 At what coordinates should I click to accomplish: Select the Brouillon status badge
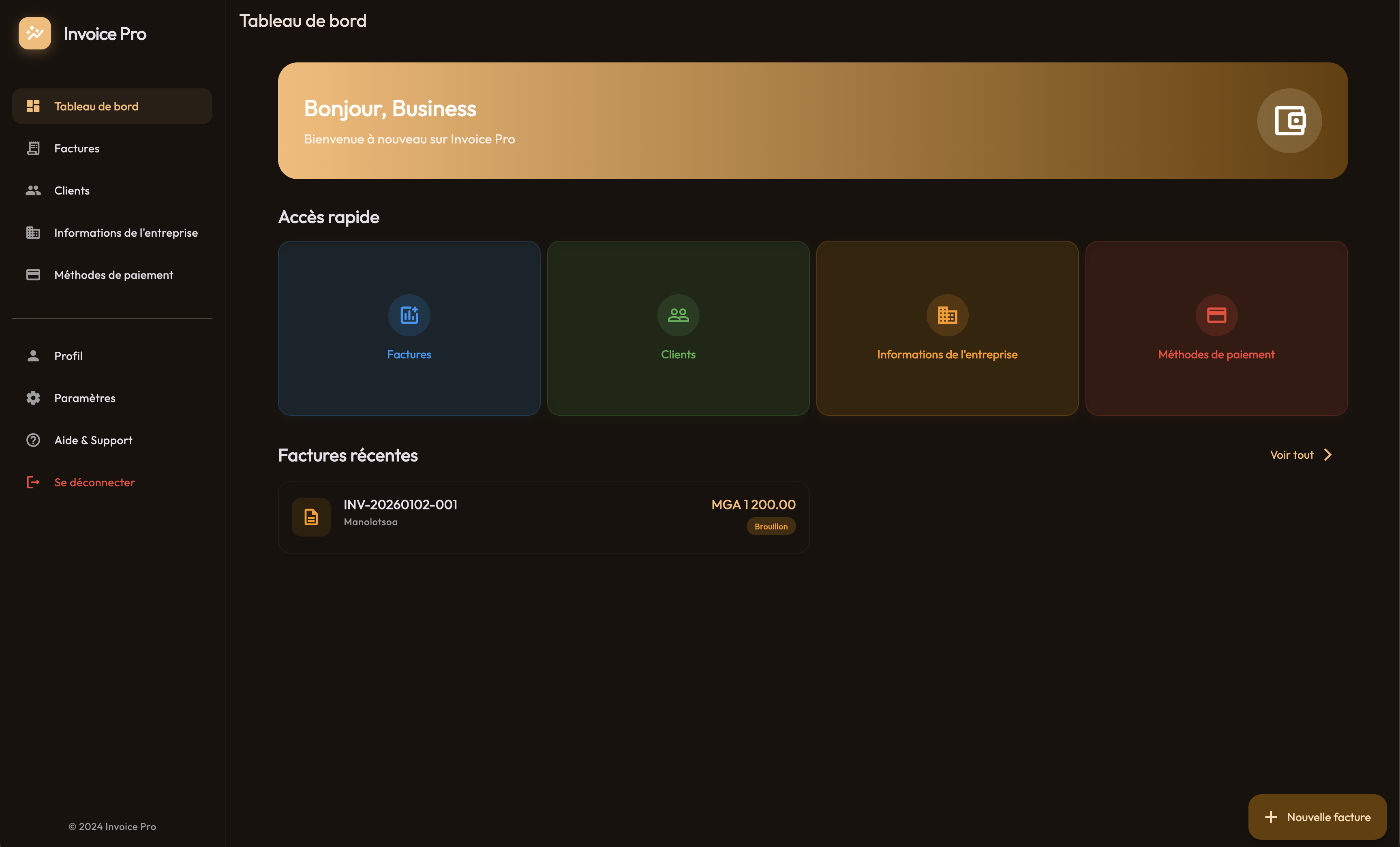click(x=771, y=526)
